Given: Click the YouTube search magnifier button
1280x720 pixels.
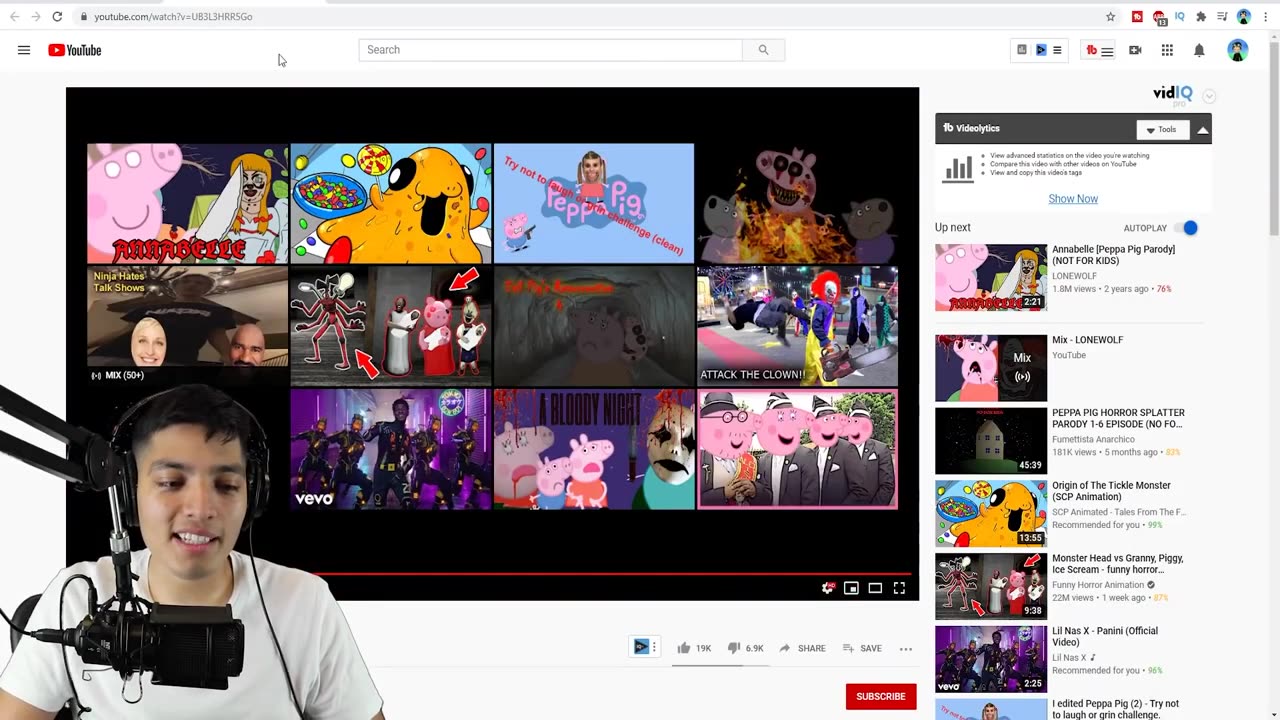Looking at the screenshot, I should coord(763,50).
